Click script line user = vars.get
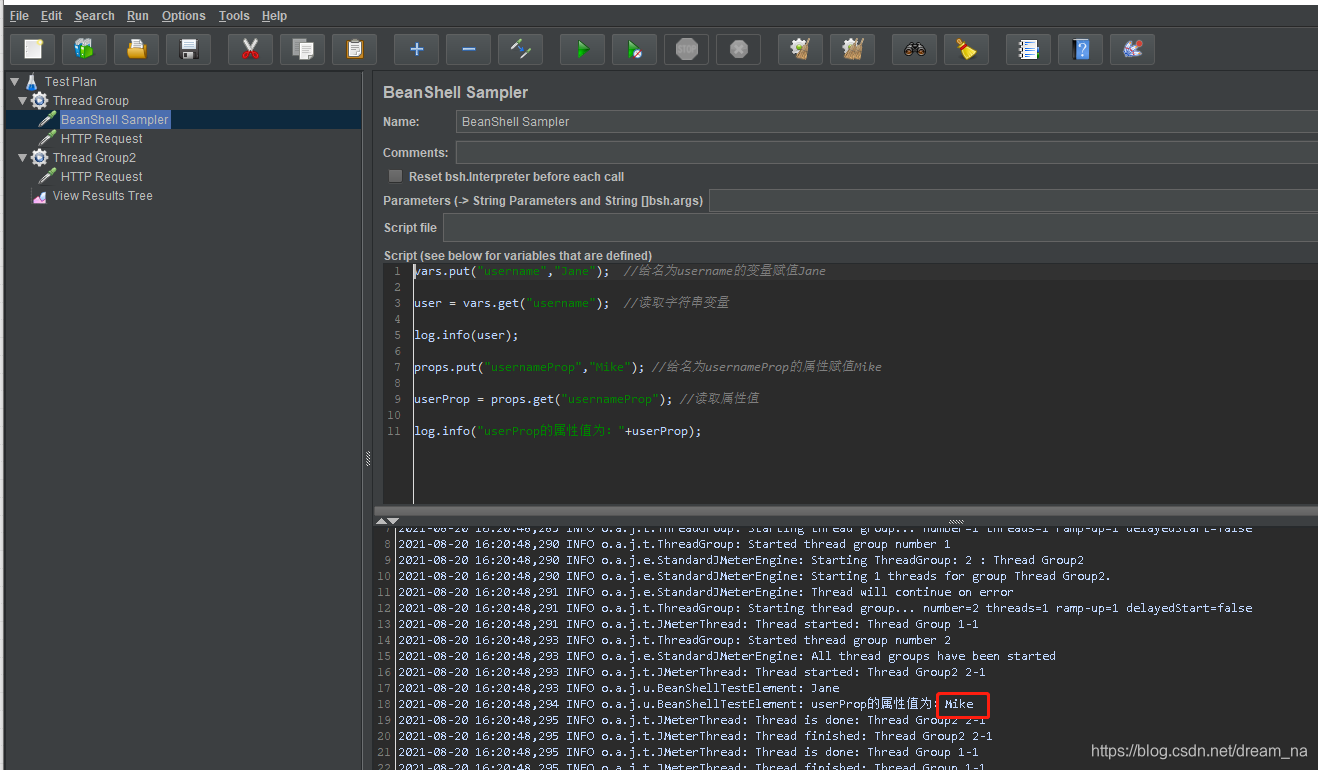1318x770 pixels. [571, 303]
